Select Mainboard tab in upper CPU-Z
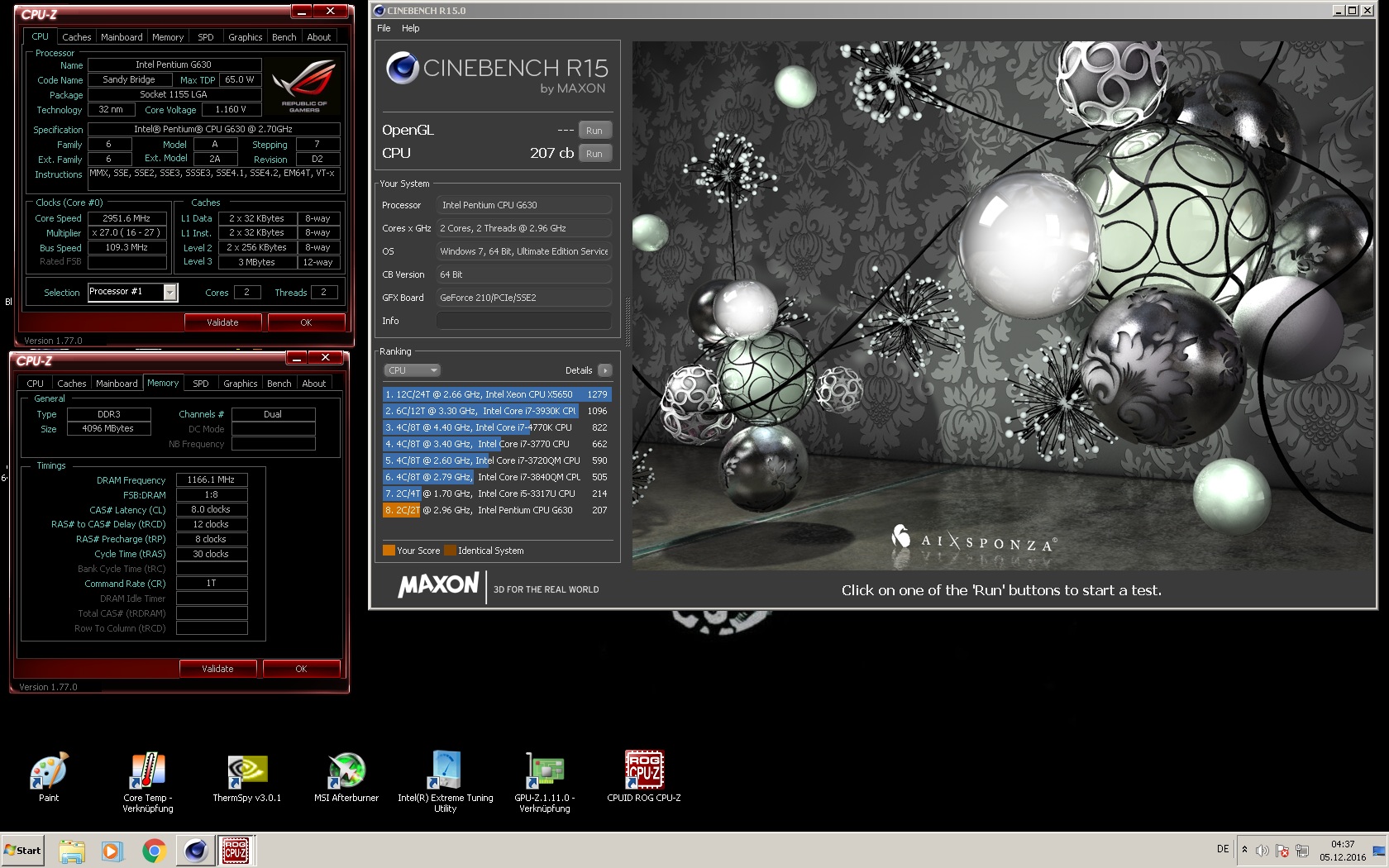Screen dimensions: 1389x868 (x=122, y=37)
